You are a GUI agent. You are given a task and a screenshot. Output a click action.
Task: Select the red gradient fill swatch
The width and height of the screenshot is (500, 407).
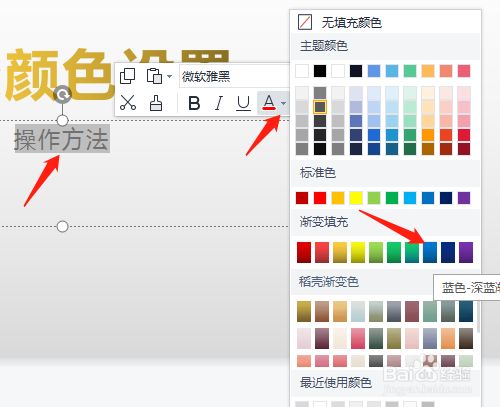(x=304, y=252)
